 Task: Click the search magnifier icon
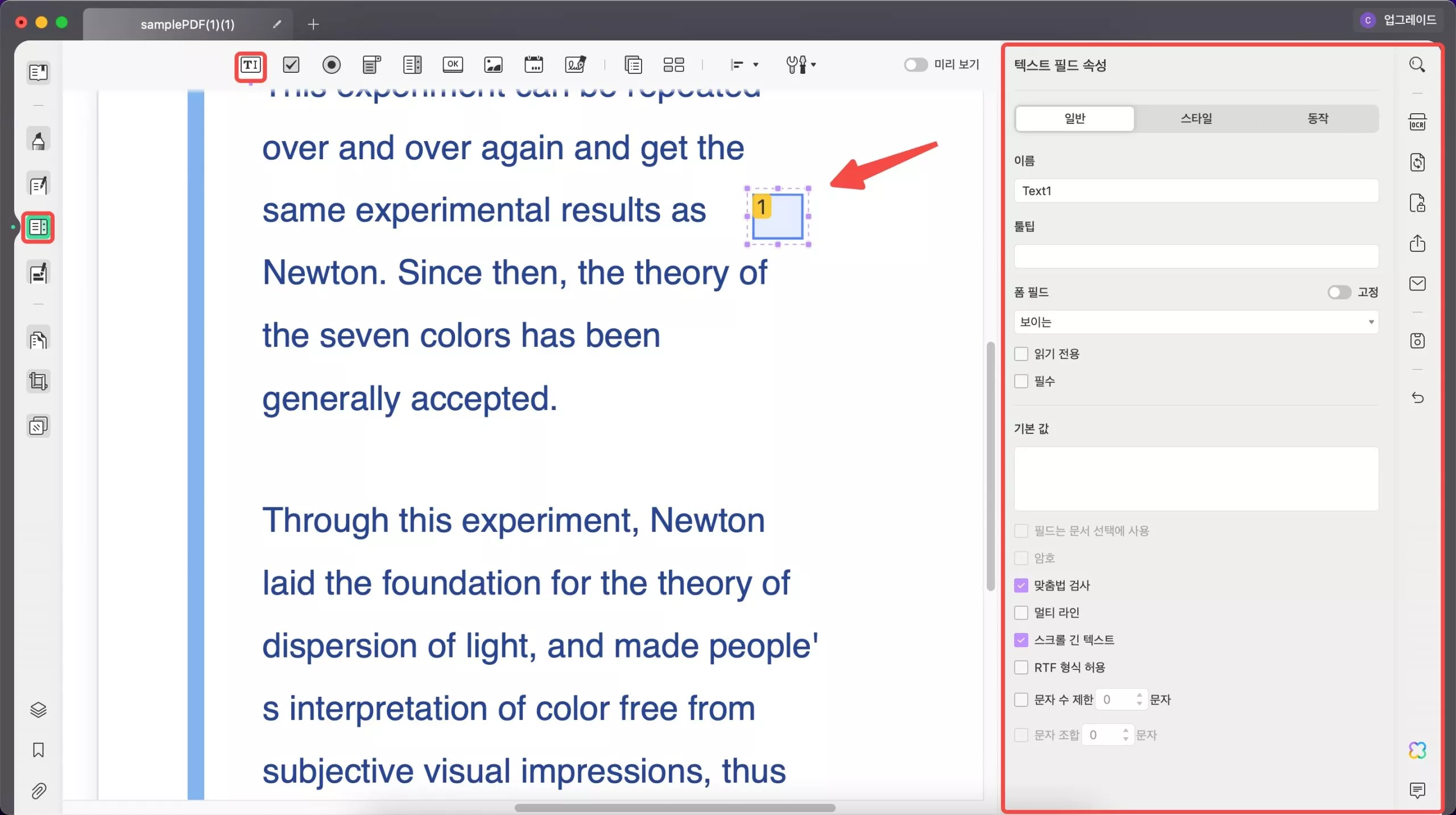point(1417,65)
